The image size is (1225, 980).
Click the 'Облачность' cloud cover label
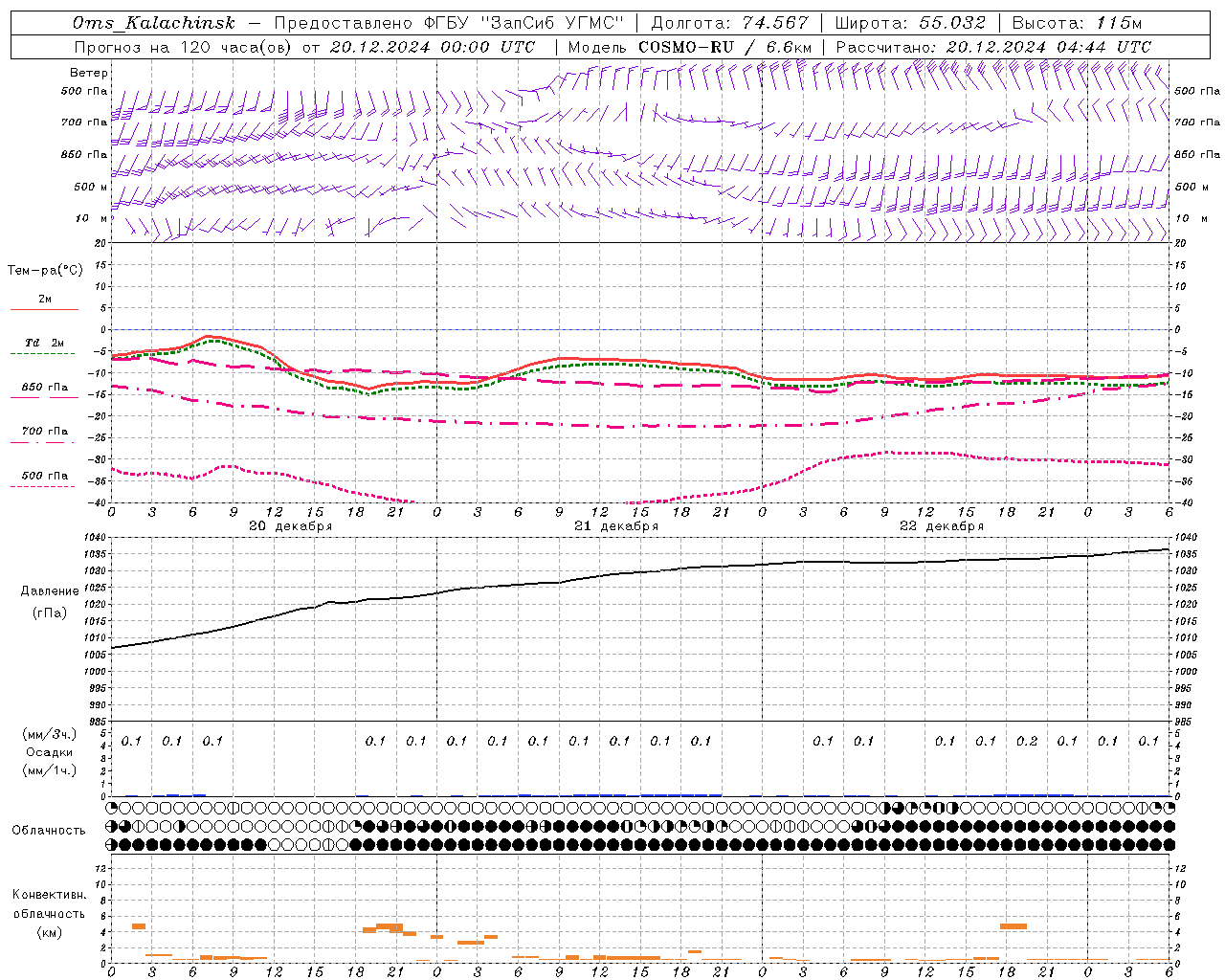[49, 831]
